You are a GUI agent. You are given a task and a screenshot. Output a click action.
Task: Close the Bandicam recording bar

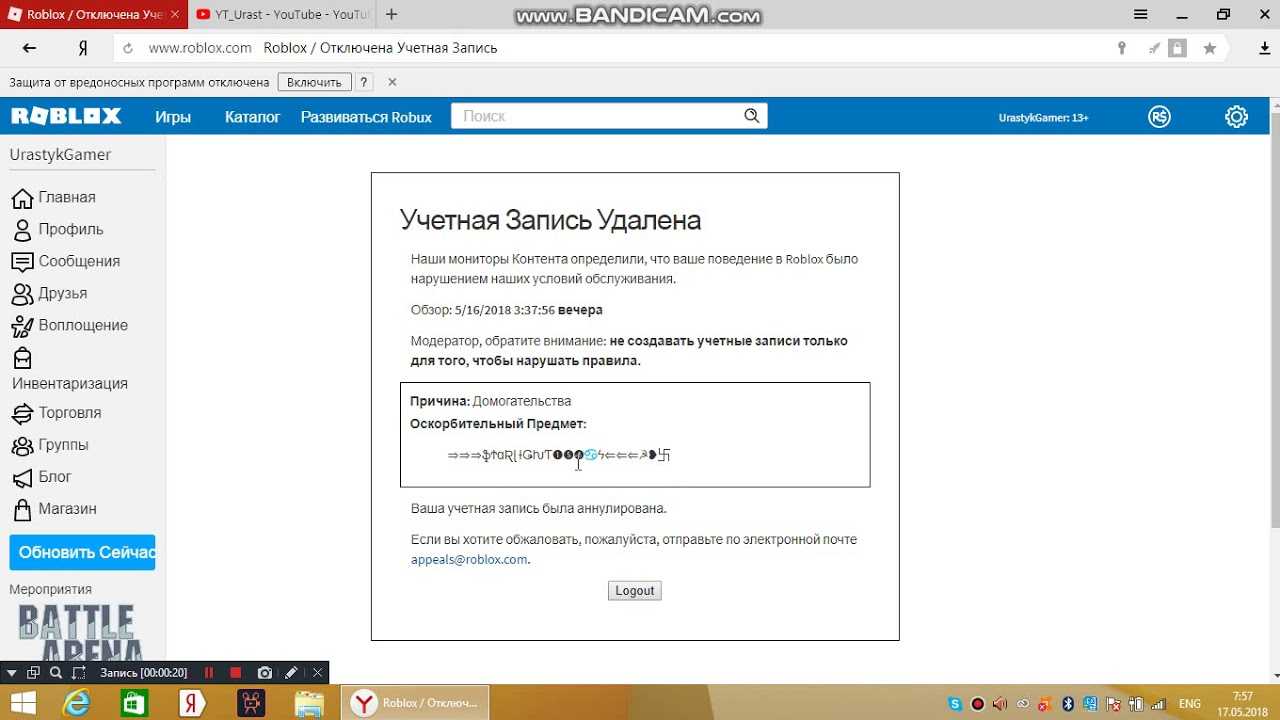point(318,673)
